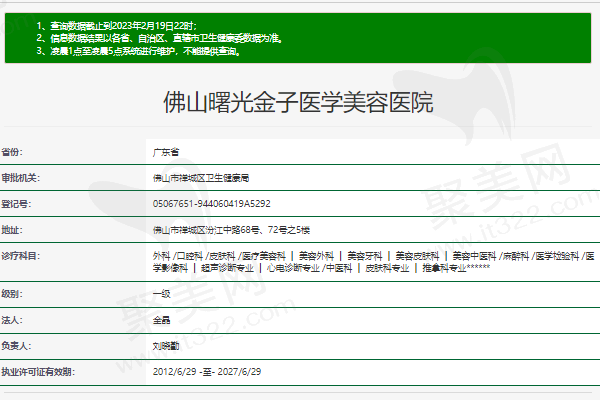Click the hospital title 佛山曙光金子医学美容医院
600x400 pixels.
298,102
